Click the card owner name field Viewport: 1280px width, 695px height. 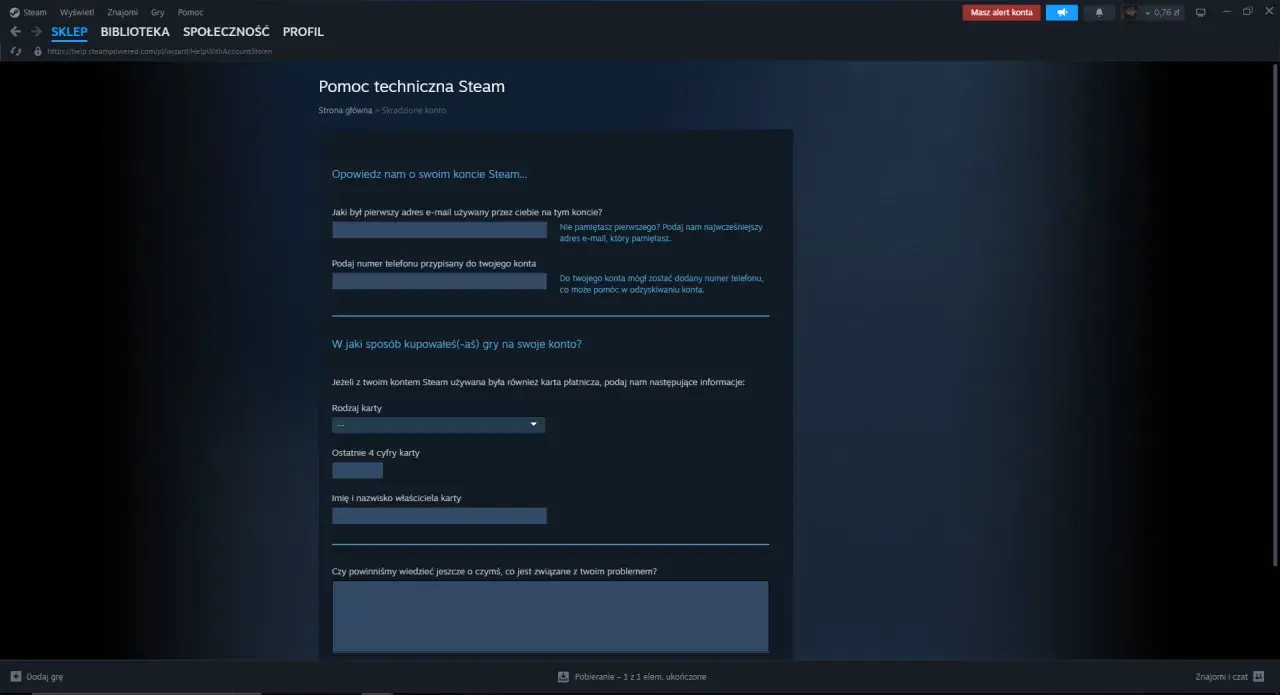(x=439, y=516)
